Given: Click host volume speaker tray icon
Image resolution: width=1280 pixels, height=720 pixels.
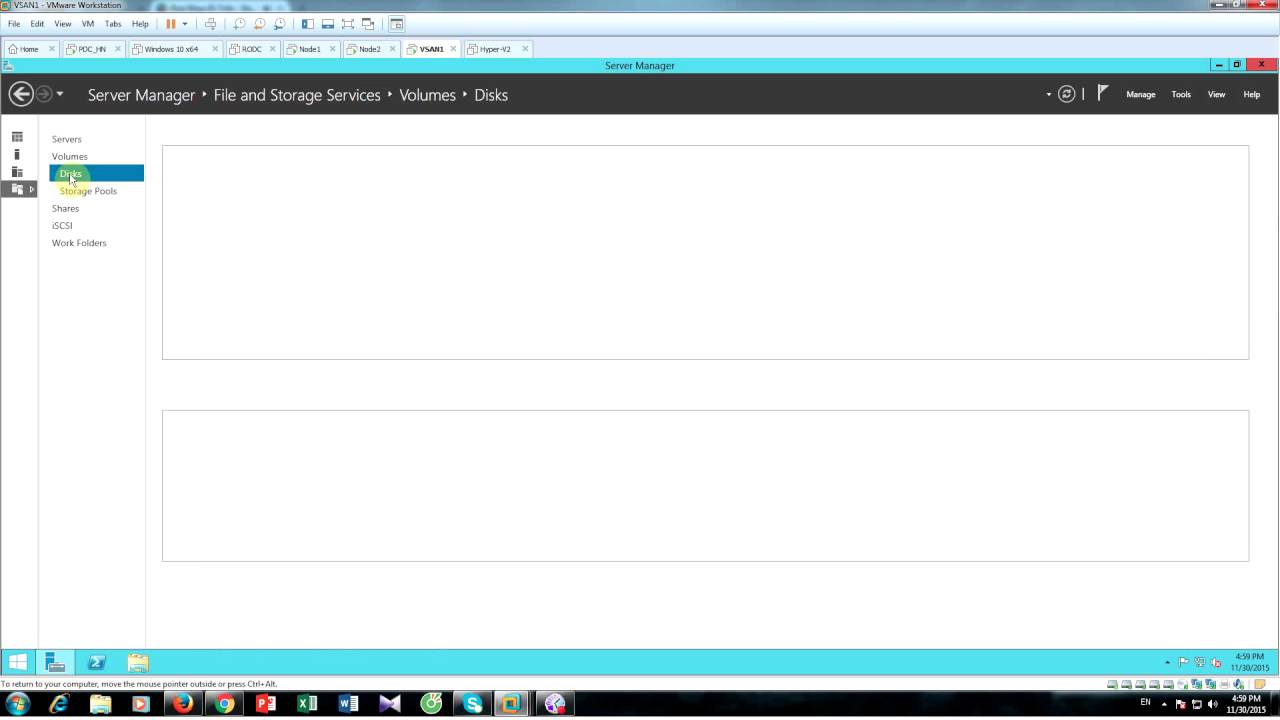Looking at the screenshot, I should tap(1212, 704).
